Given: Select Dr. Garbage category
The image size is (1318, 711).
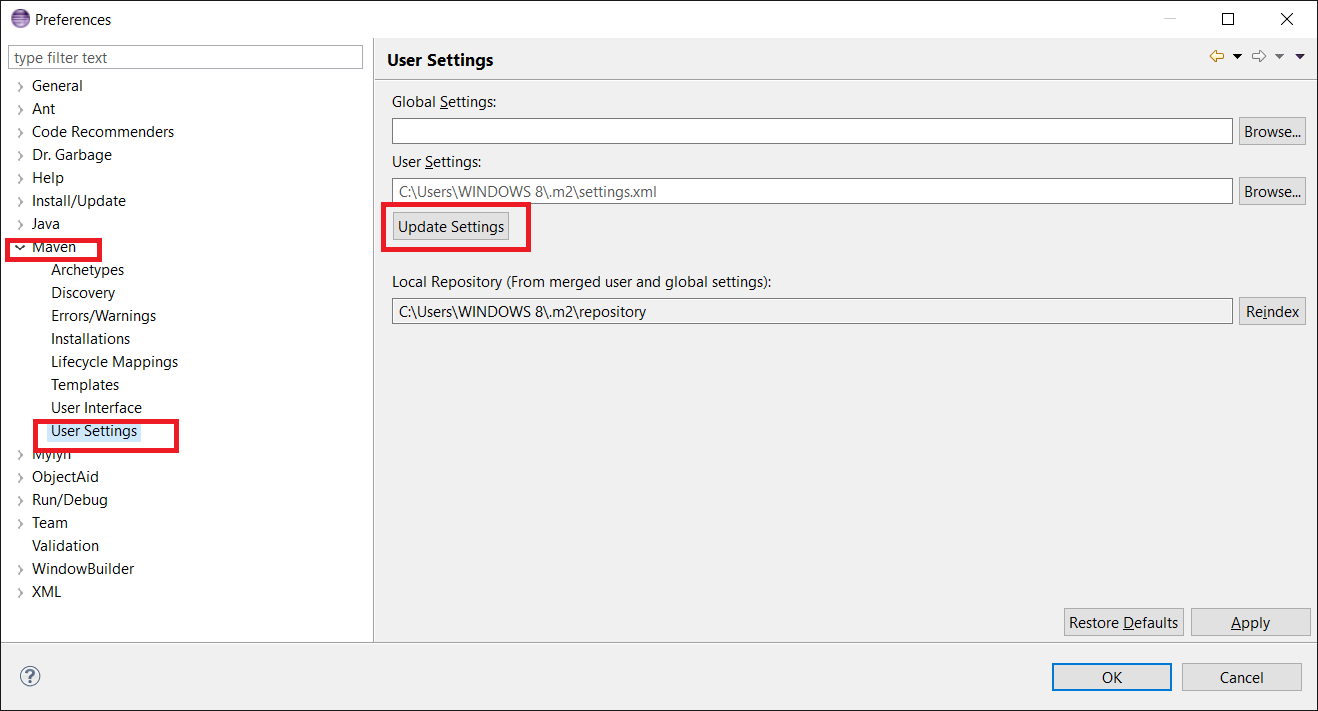Looking at the screenshot, I should tap(72, 155).
